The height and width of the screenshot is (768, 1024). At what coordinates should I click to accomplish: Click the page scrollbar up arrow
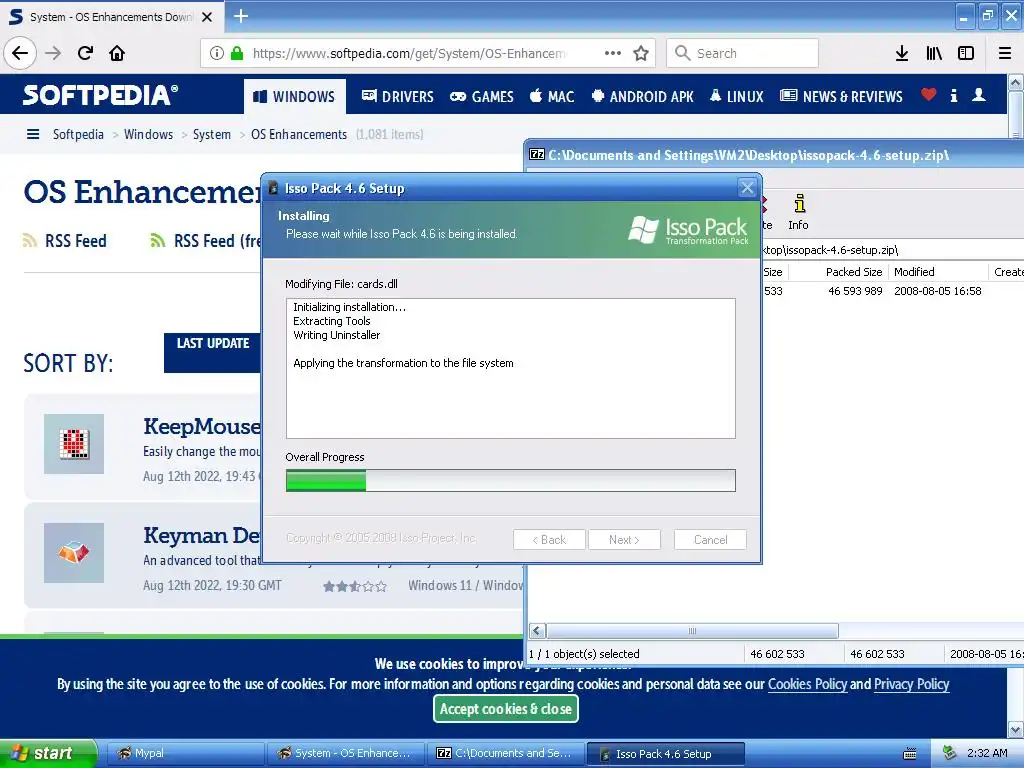pyautogui.click(x=1016, y=82)
